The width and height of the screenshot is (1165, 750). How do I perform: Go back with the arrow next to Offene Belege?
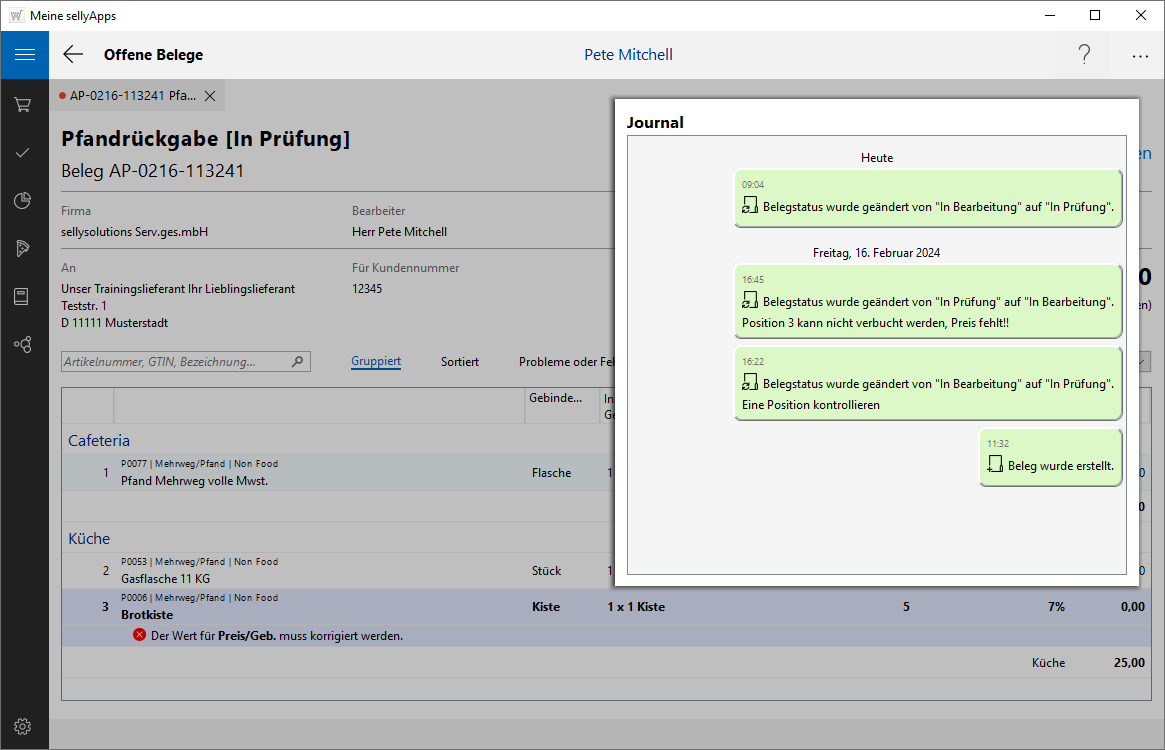[73, 55]
